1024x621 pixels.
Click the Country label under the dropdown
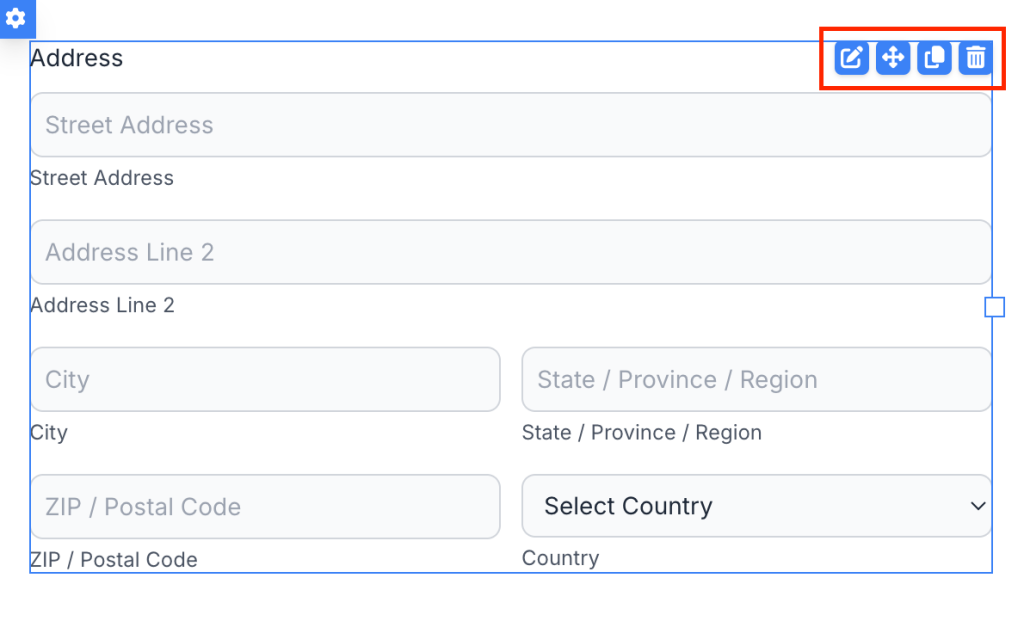(x=560, y=558)
